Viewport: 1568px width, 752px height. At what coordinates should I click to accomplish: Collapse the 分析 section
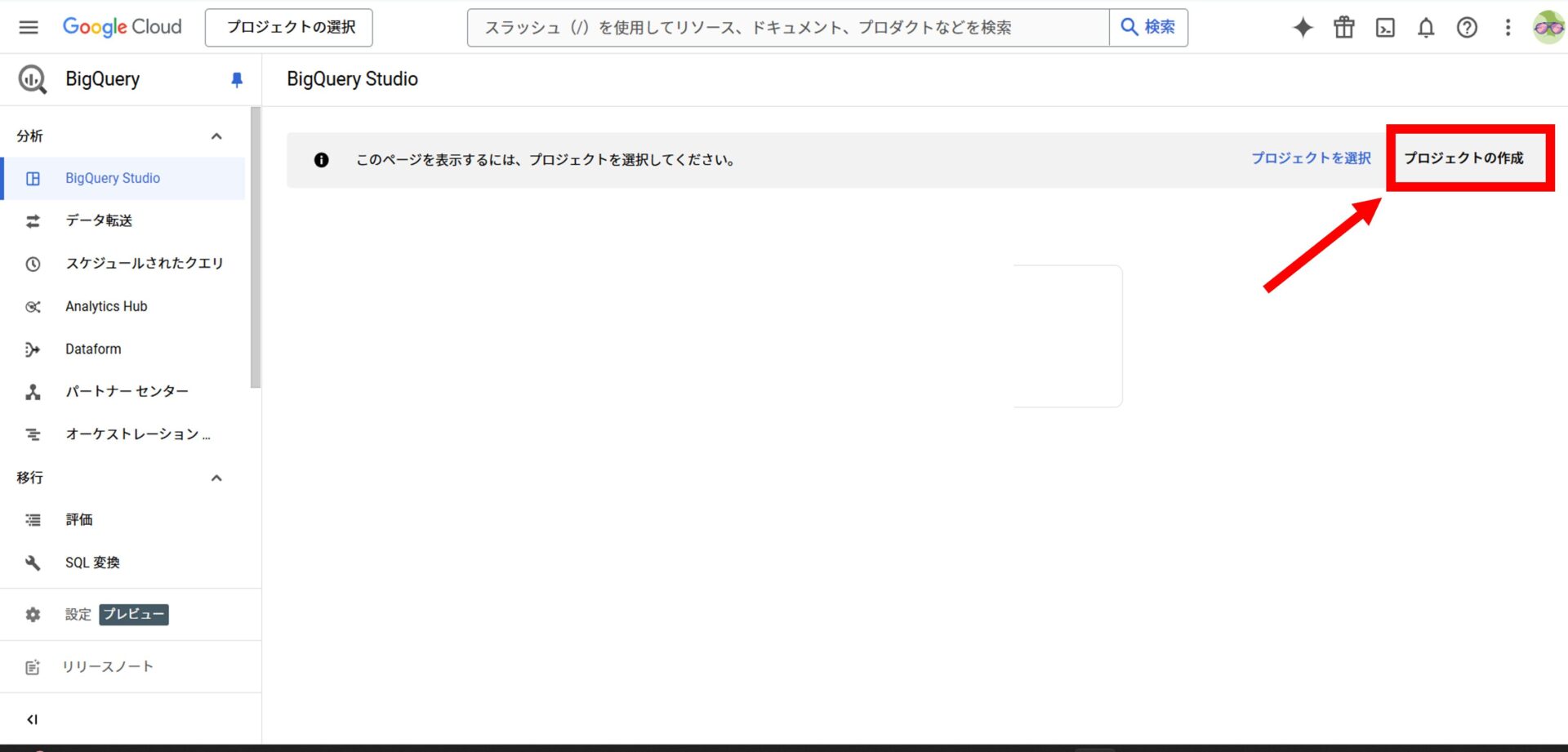click(x=216, y=136)
